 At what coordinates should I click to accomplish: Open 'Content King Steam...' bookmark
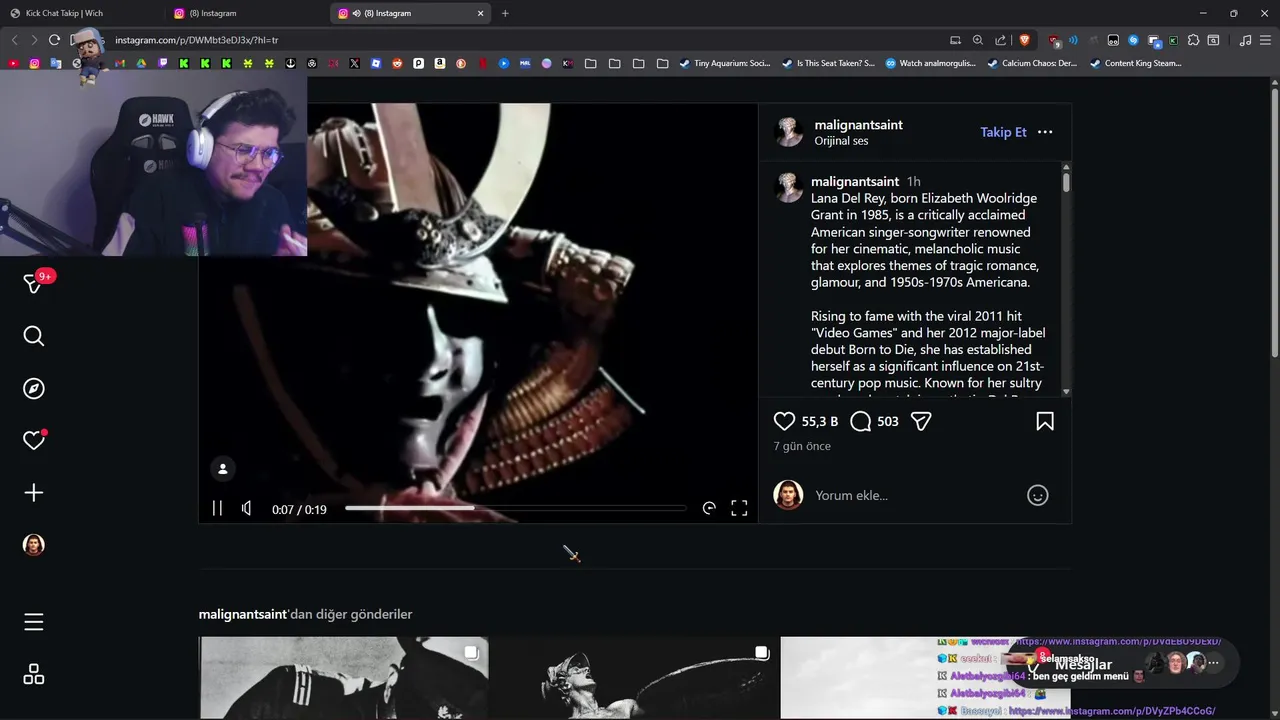pyautogui.click(x=1135, y=63)
